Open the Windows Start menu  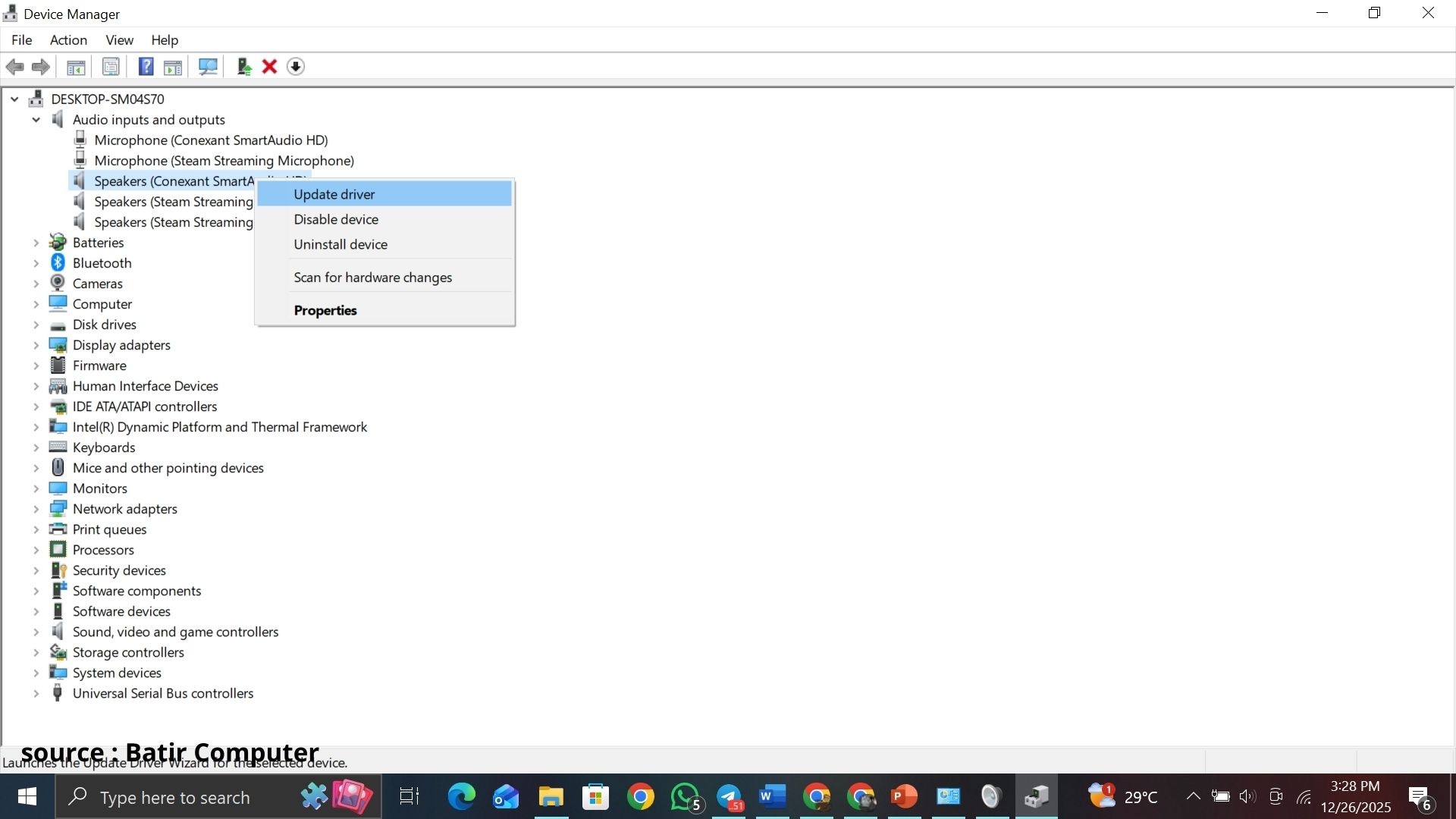27,797
